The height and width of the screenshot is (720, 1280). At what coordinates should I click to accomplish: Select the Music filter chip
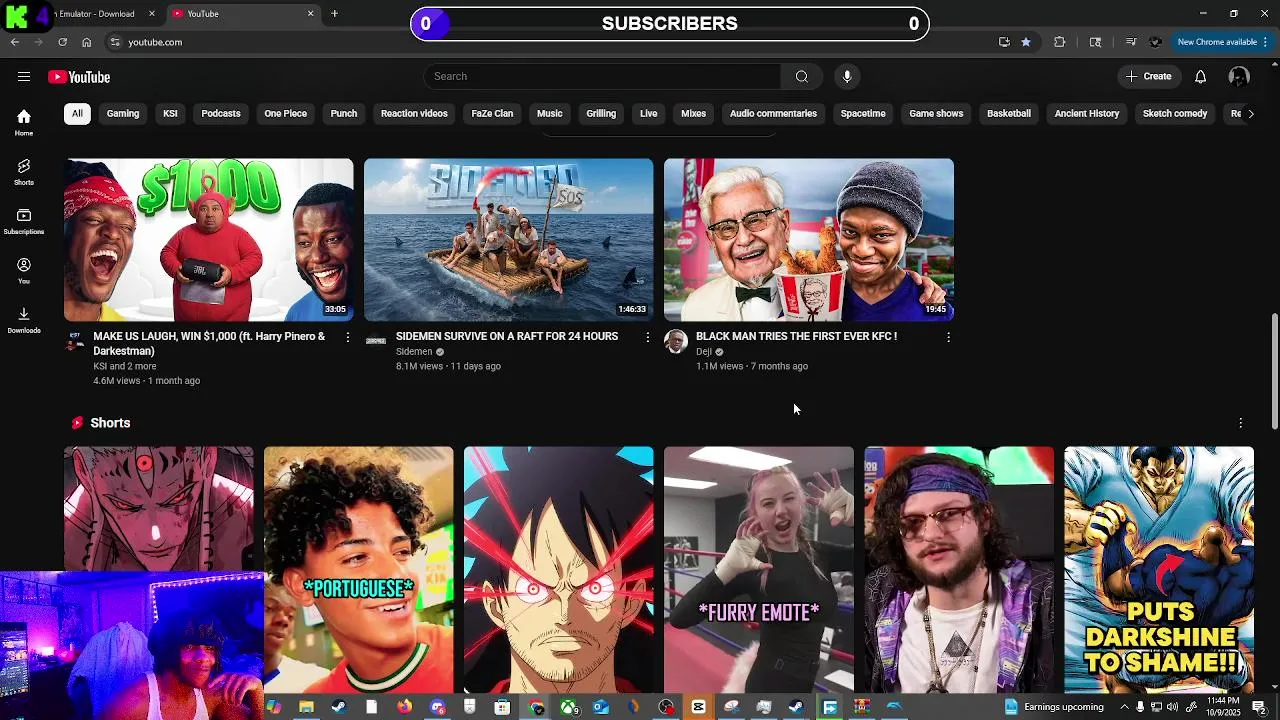pyautogui.click(x=550, y=114)
